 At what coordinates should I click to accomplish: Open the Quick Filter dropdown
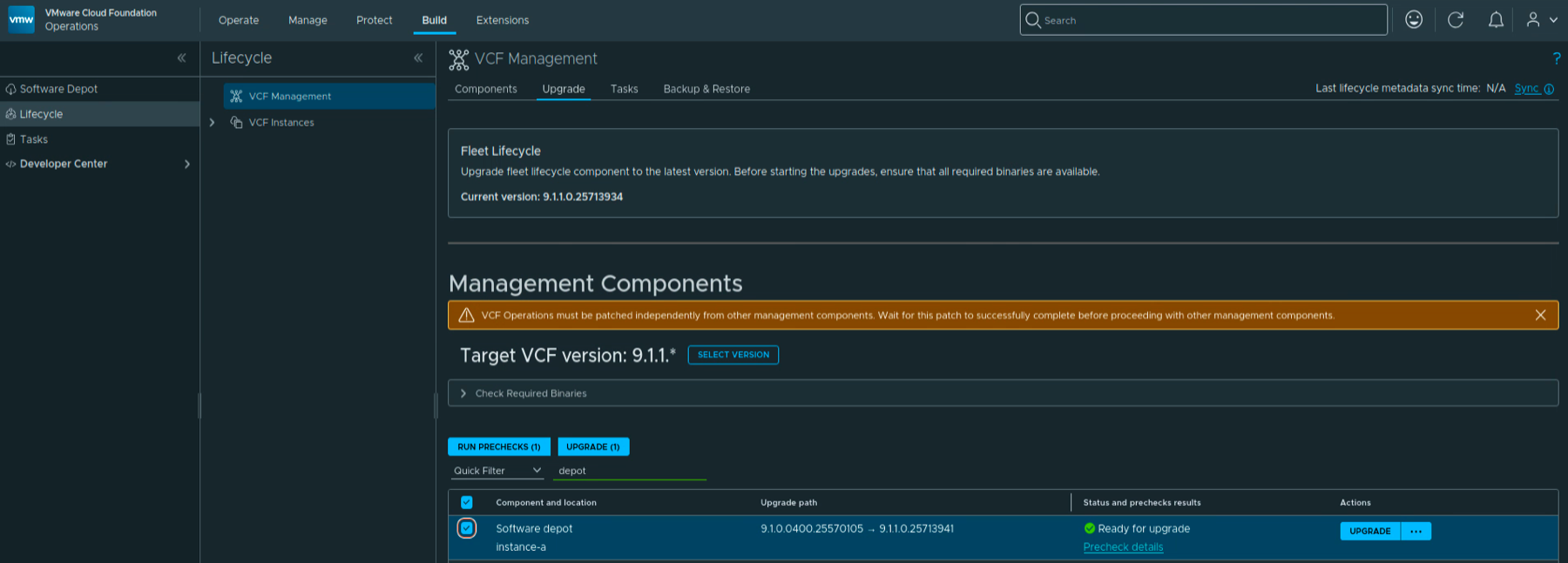pyautogui.click(x=497, y=471)
